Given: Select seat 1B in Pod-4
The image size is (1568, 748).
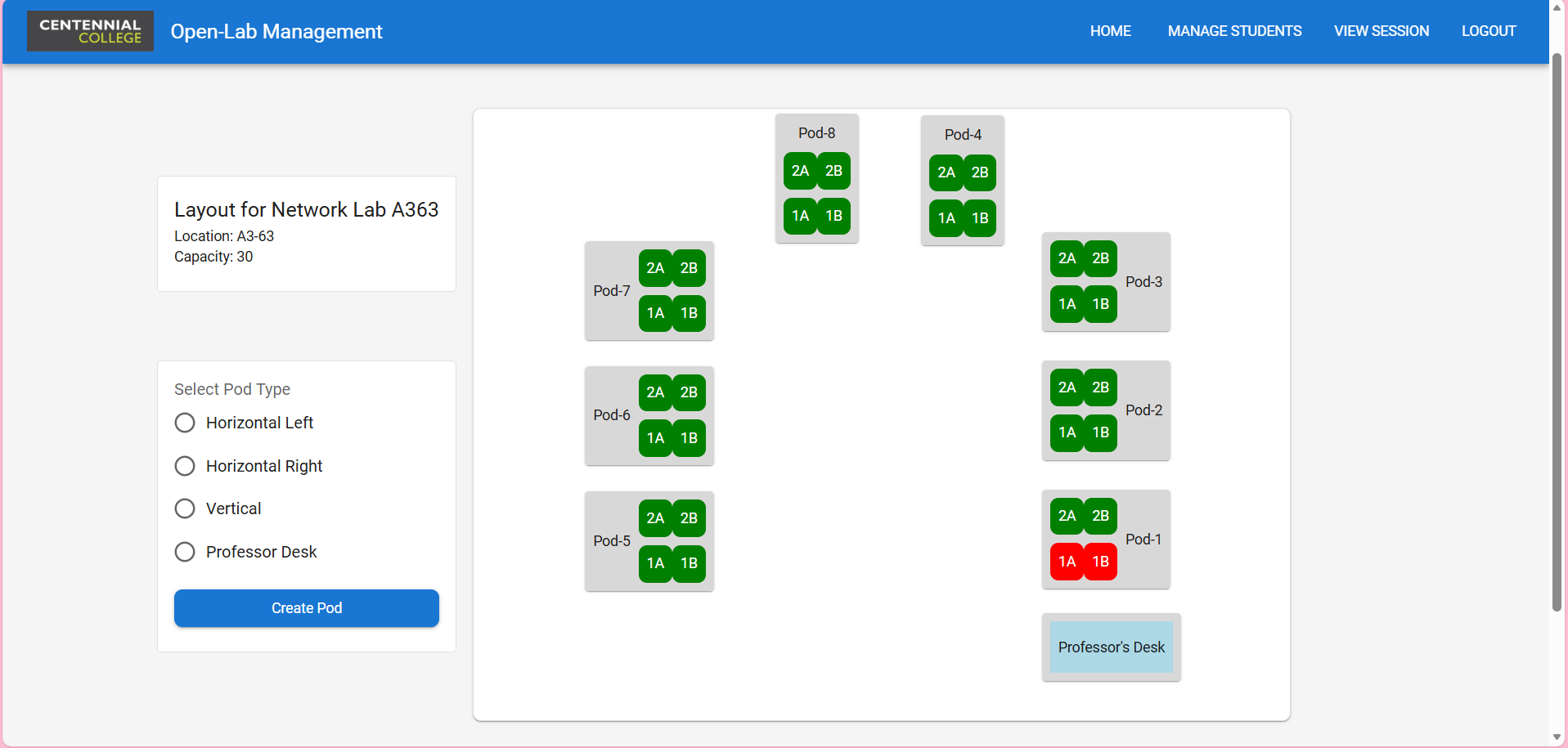Looking at the screenshot, I should (980, 218).
